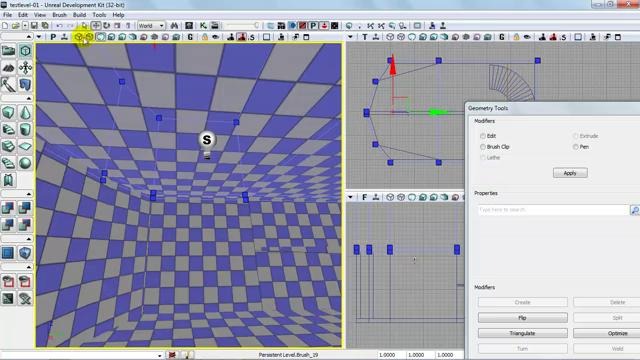Open the File menu
This screenshot has width=640, height=360.
(x=7, y=15)
